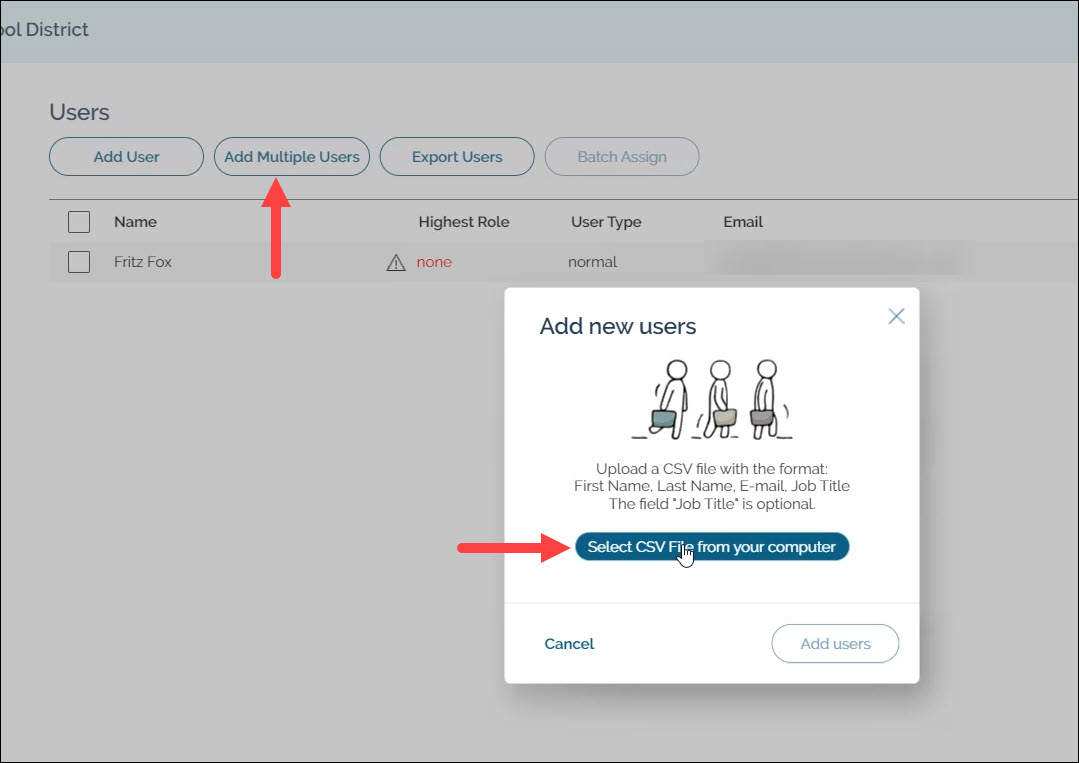Choose Select CSV File from your computer

click(711, 547)
